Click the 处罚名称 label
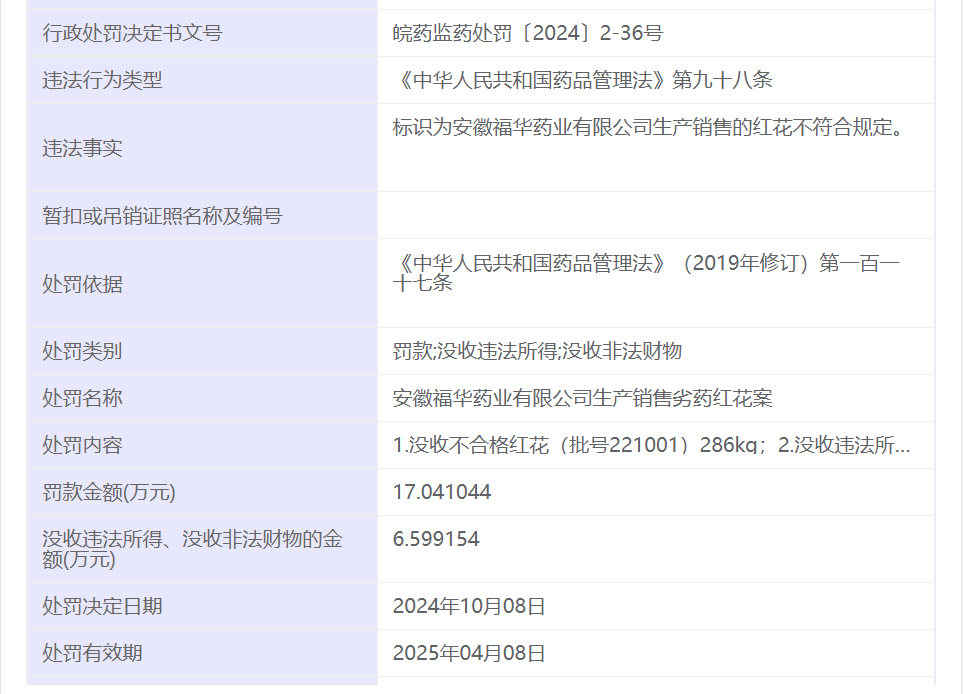 click(x=82, y=398)
